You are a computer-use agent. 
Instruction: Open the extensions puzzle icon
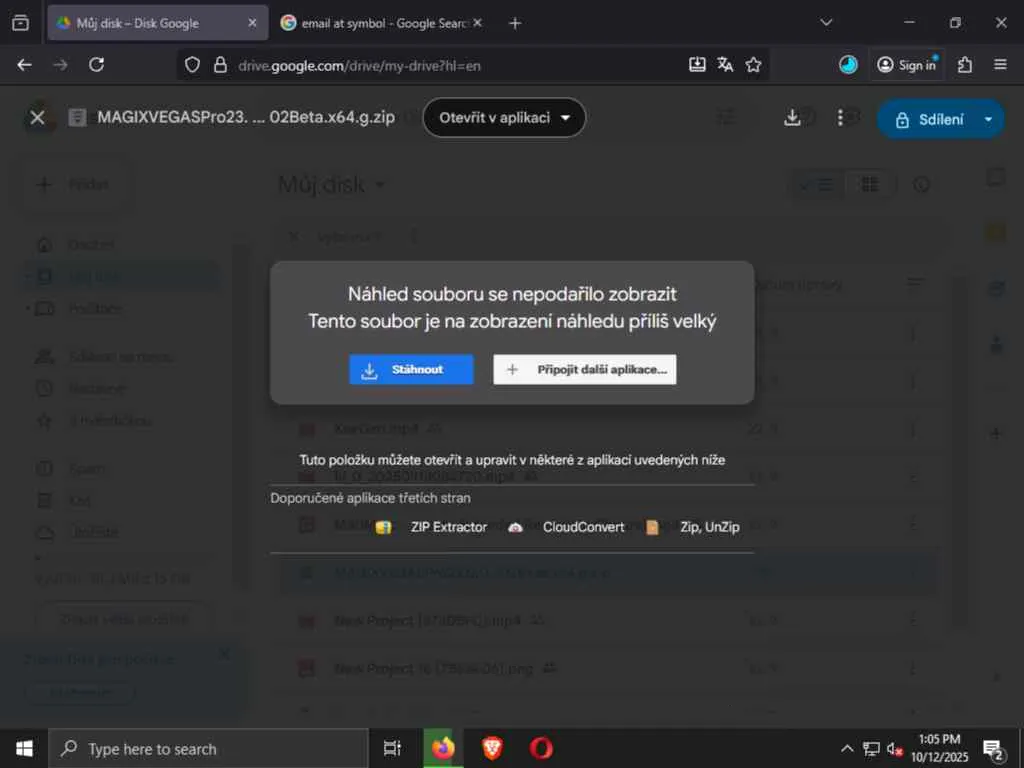coord(965,65)
